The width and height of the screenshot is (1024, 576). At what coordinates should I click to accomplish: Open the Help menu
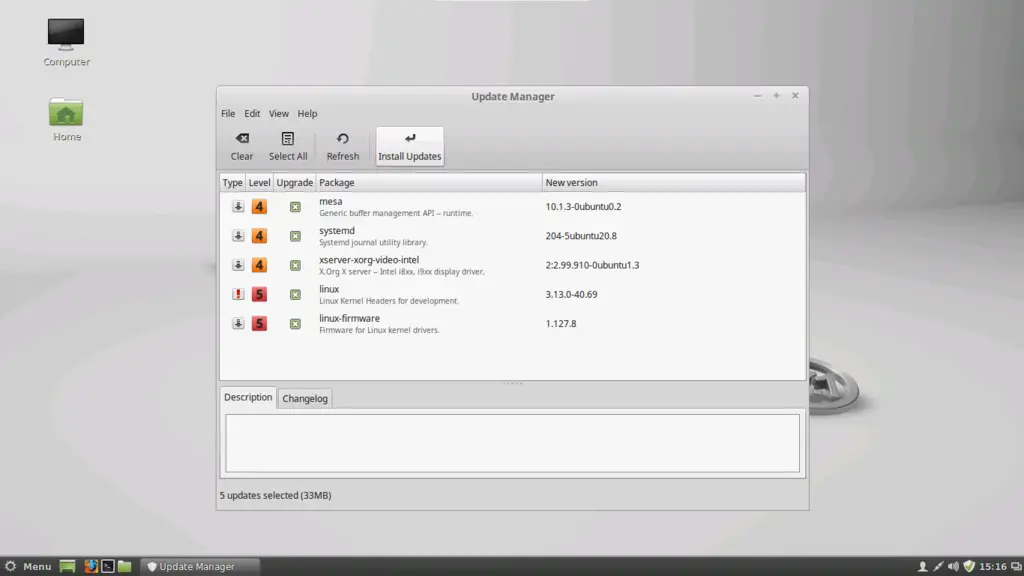pyautogui.click(x=307, y=114)
